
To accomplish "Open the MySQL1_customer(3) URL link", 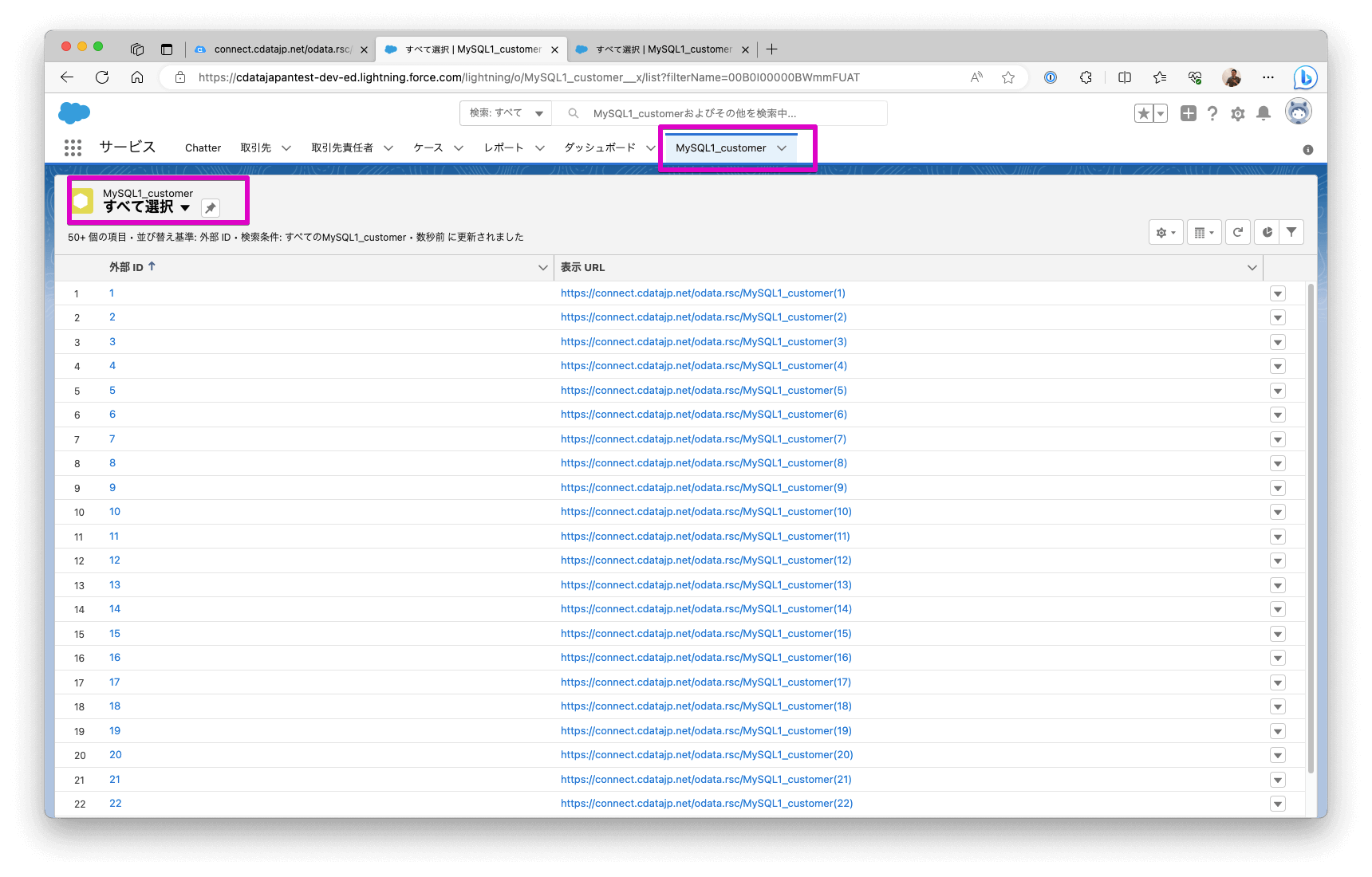I will click(704, 342).
